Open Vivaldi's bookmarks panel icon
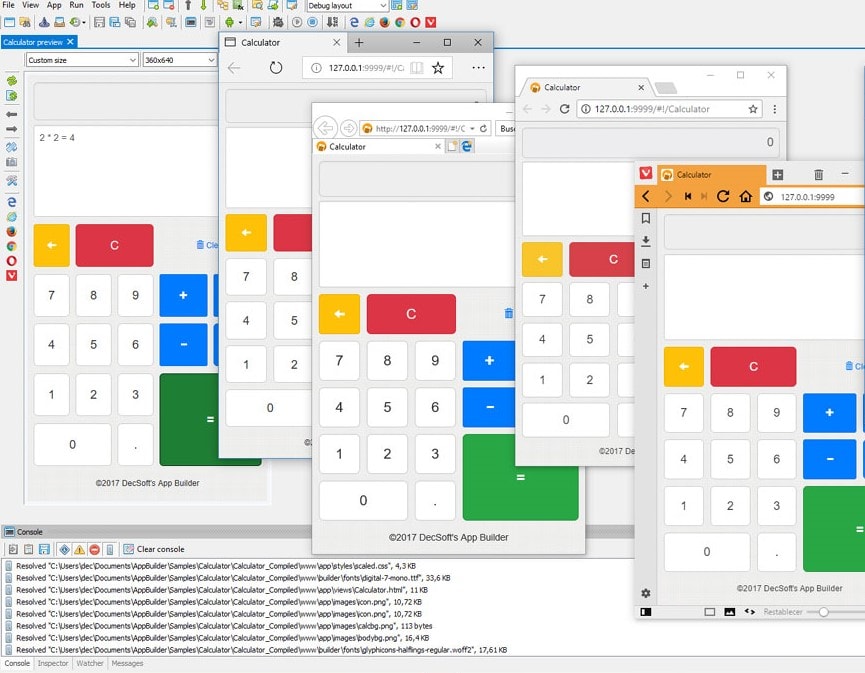The width and height of the screenshot is (865, 673). (x=646, y=218)
